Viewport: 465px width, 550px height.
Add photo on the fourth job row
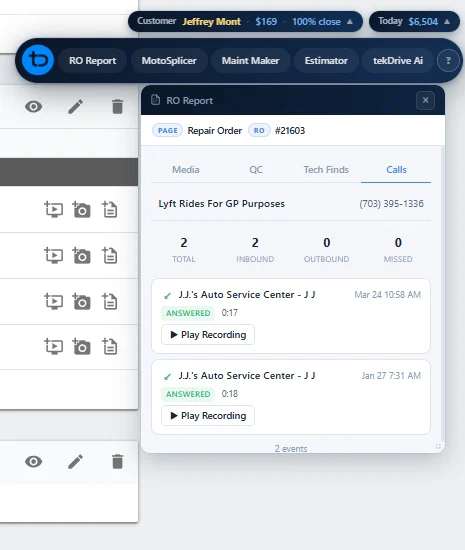[81, 347]
